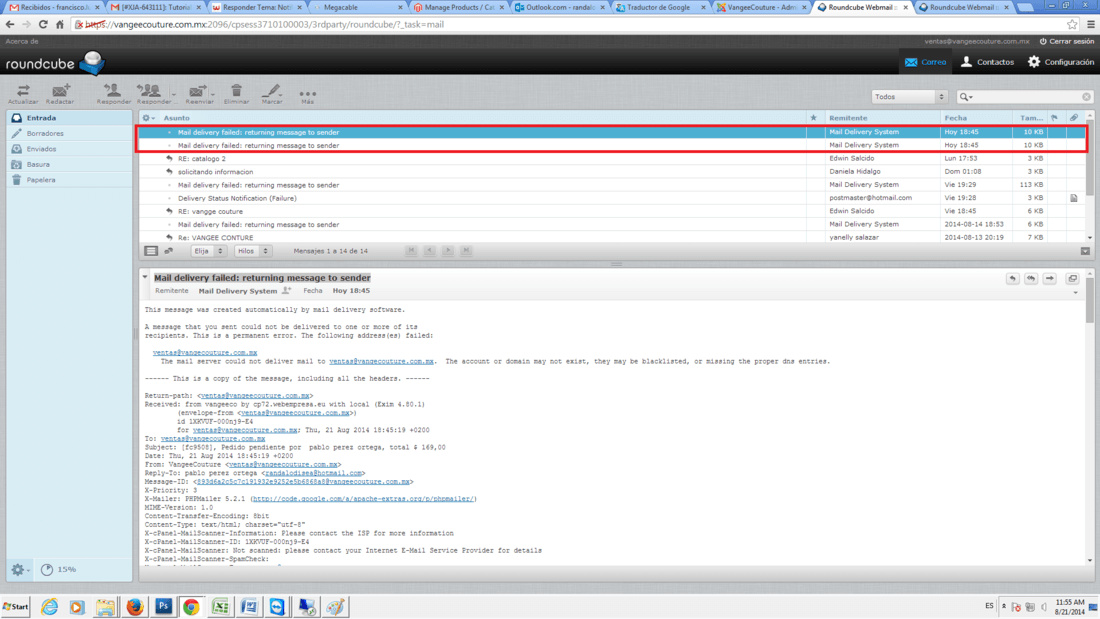Go to first page of messages
This screenshot has width=1100, height=619.
(x=411, y=251)
